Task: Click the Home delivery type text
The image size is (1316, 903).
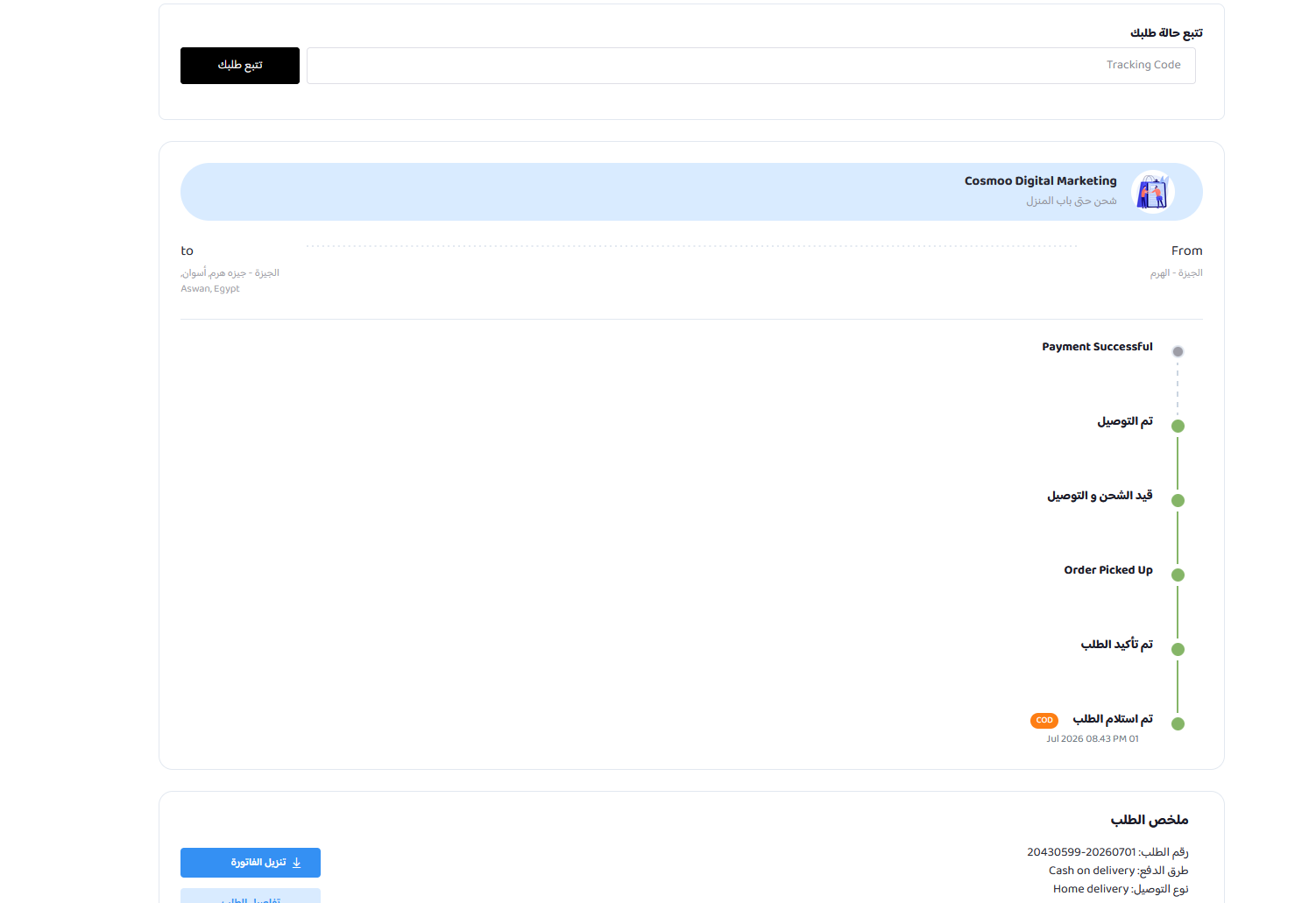Action: pos(1091,889)
